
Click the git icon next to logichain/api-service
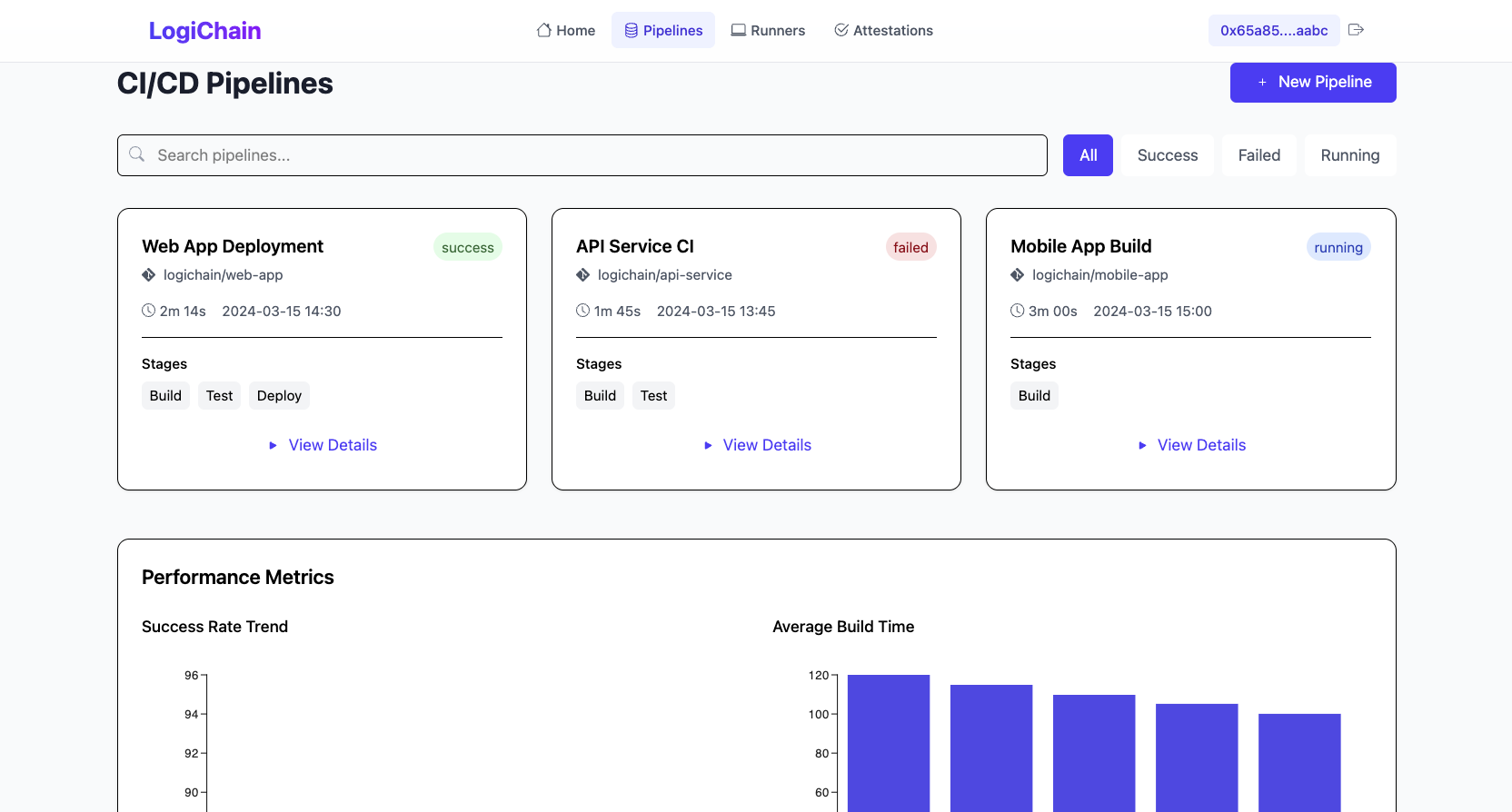click(x=583, y=275)
